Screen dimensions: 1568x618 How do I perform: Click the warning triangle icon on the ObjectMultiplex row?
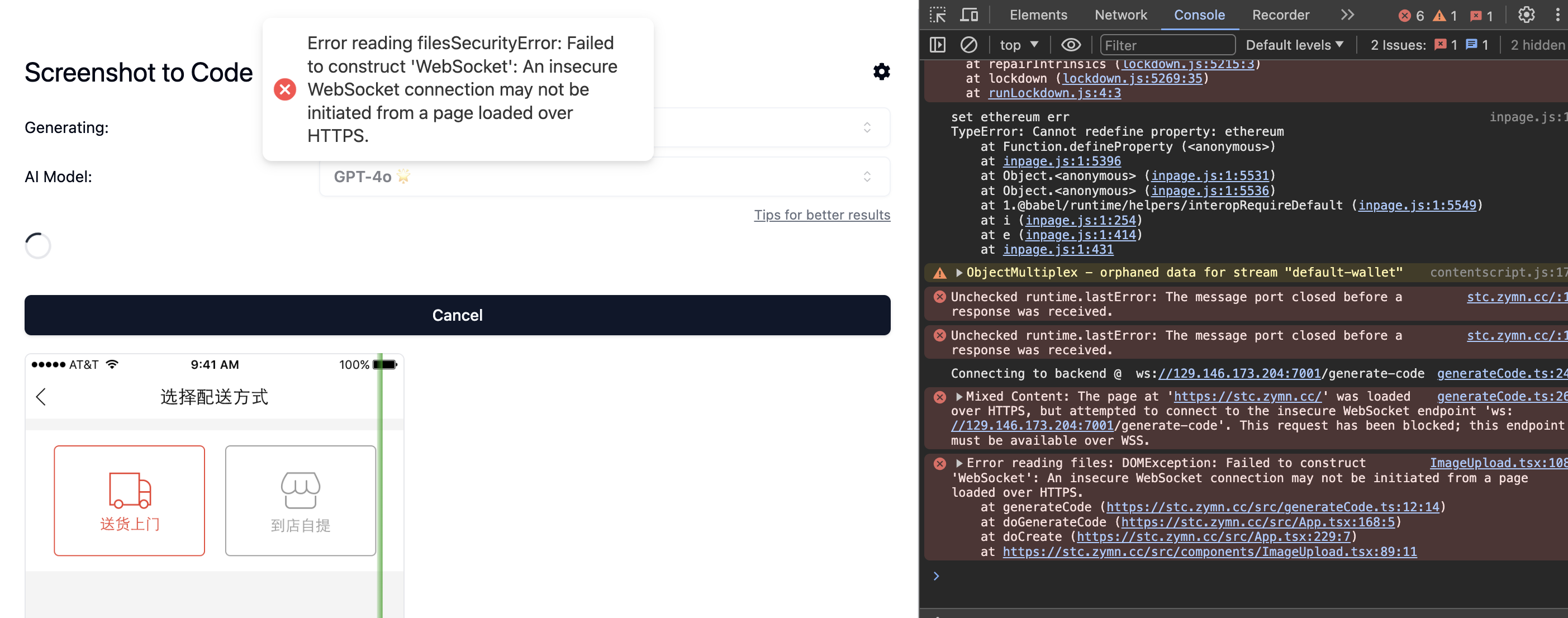pyautogui.click(x=940, y=273)
